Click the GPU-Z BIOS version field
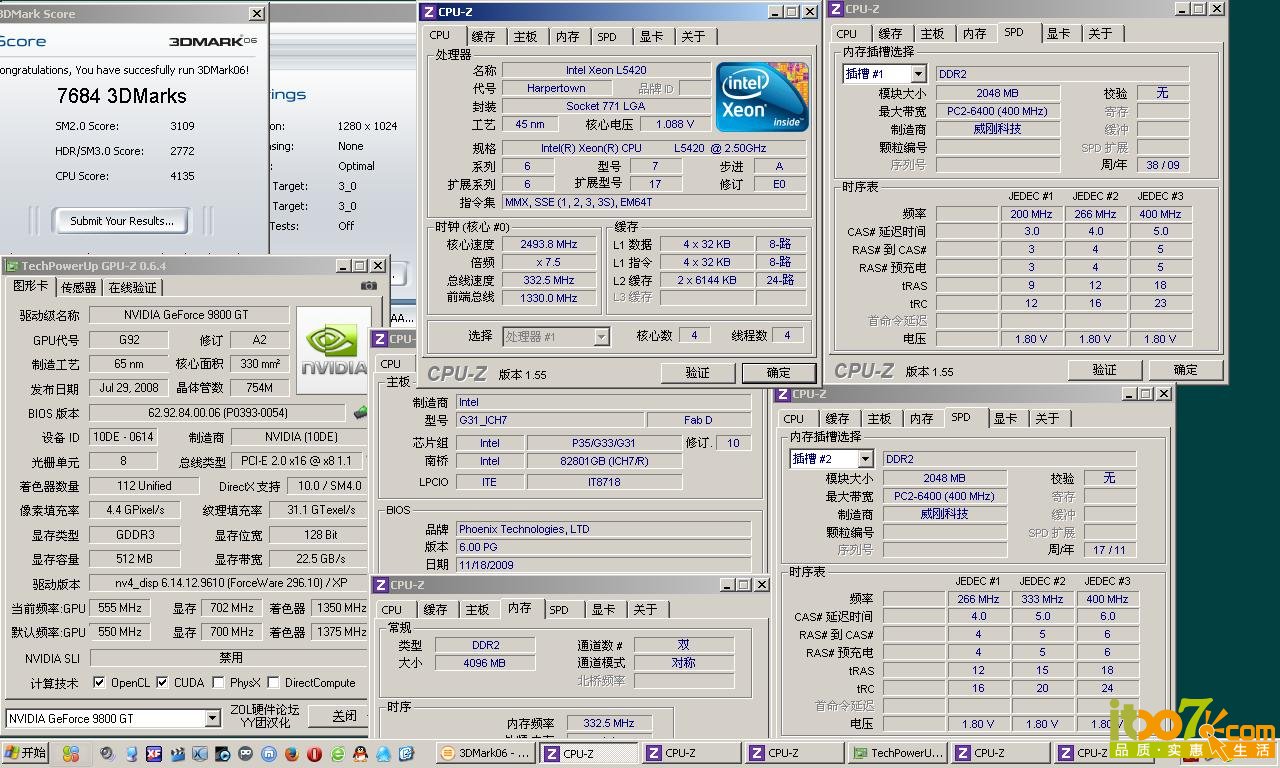This screenshot has height=768, width=1280. tap(219, 413)
